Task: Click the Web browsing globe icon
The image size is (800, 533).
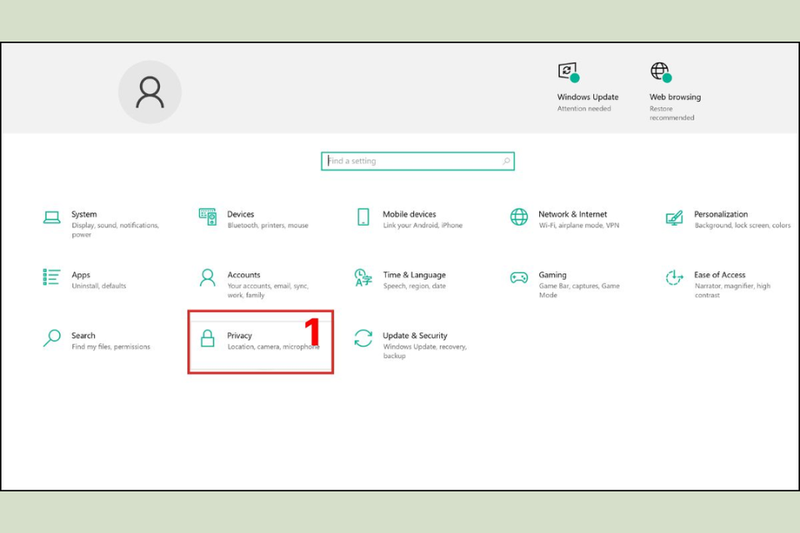Action: pos(661,72)
